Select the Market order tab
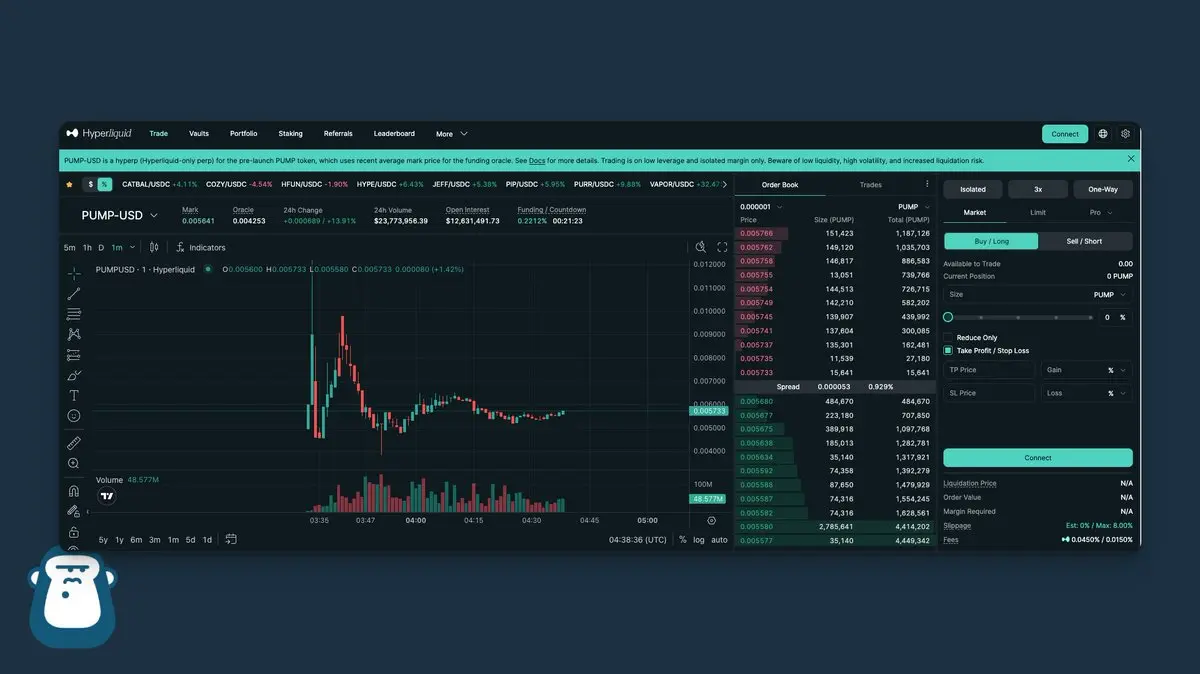 click(974, 212)
